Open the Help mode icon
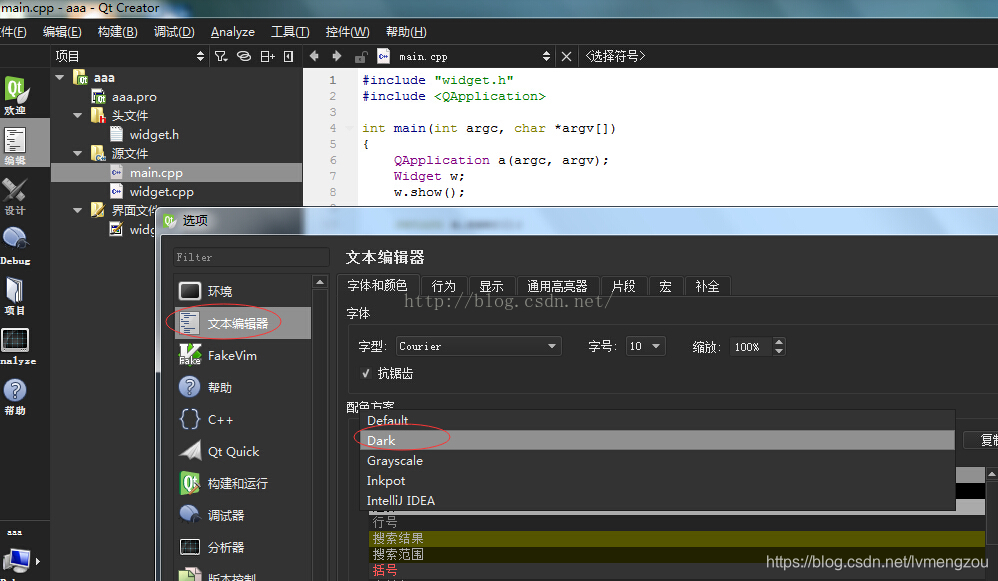Viewport: 998px width, 581px height. (15, 396)
